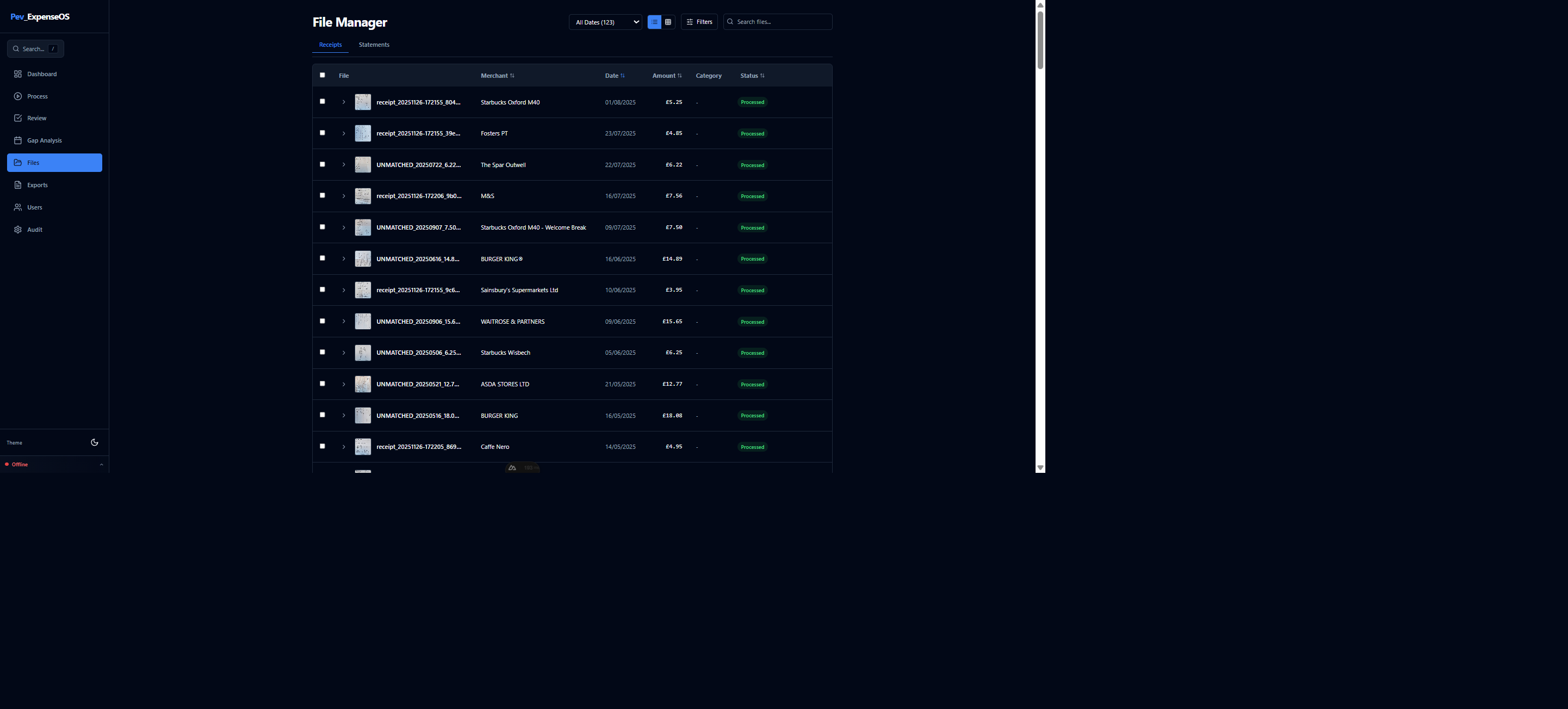This screenshot has width=1568, height=709.
Task: Open the Audit page
Action: click(x=34, y=230)
